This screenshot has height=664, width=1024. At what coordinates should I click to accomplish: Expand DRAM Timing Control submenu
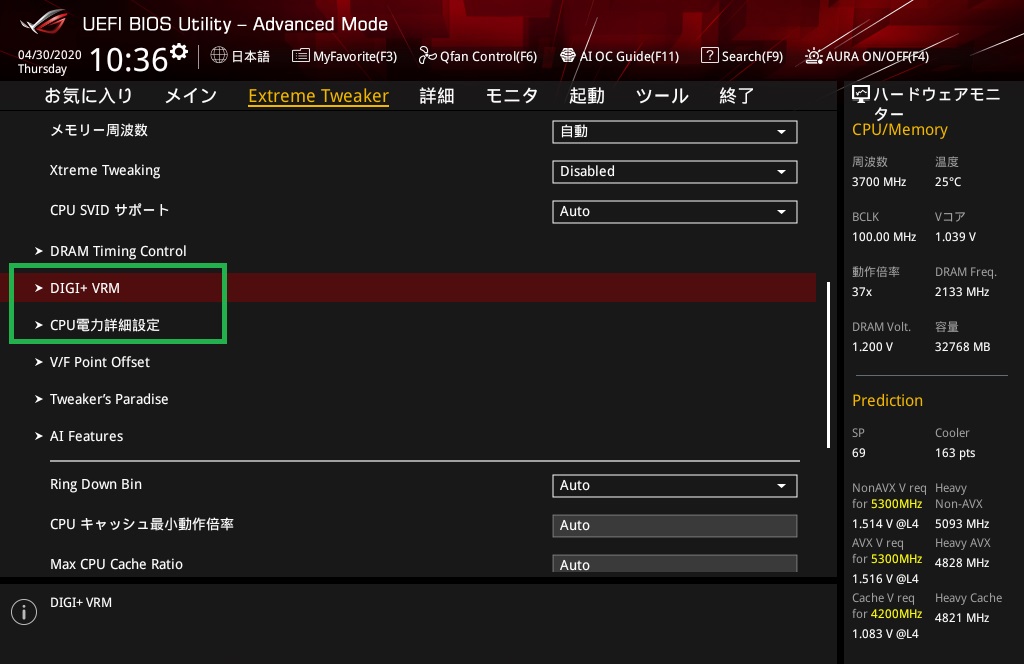(118, 251)
